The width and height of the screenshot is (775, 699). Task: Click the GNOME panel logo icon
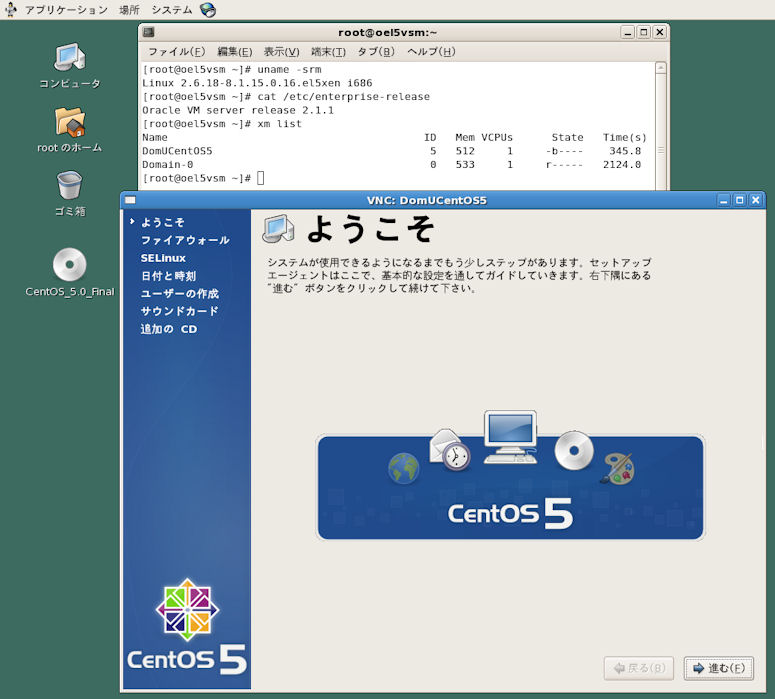coord(11,9)
